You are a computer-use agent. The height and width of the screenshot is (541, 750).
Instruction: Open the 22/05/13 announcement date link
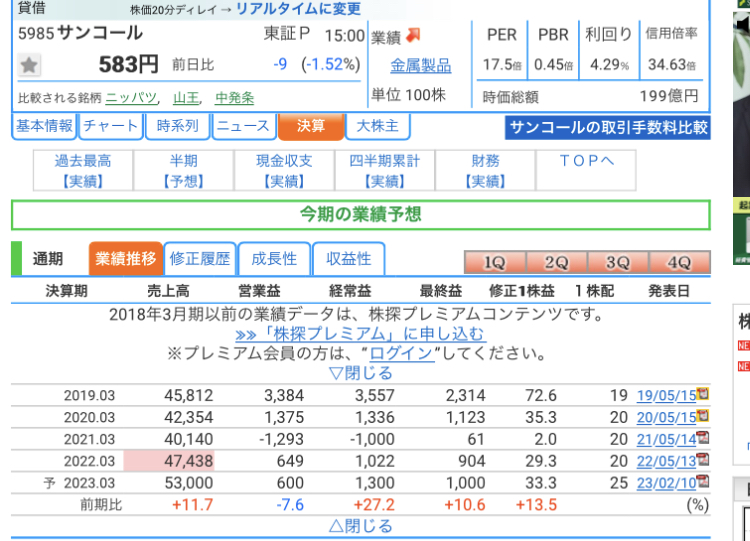666,461
